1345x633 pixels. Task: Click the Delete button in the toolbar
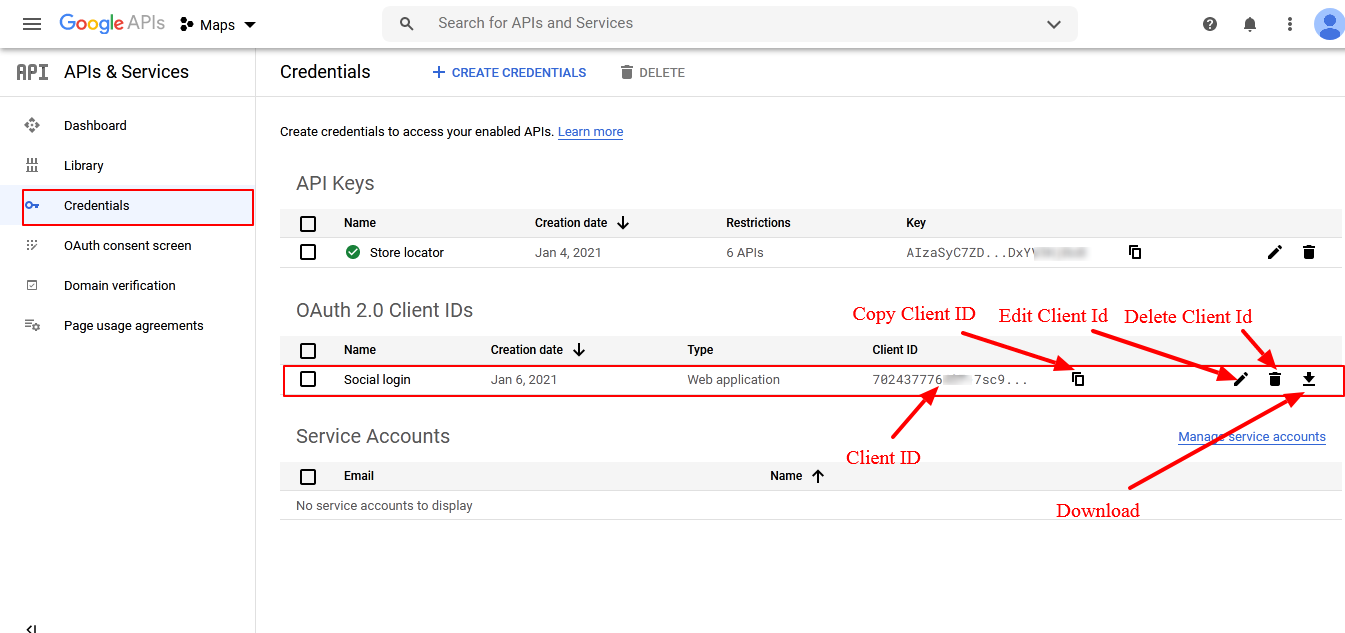tap(652, 73)
